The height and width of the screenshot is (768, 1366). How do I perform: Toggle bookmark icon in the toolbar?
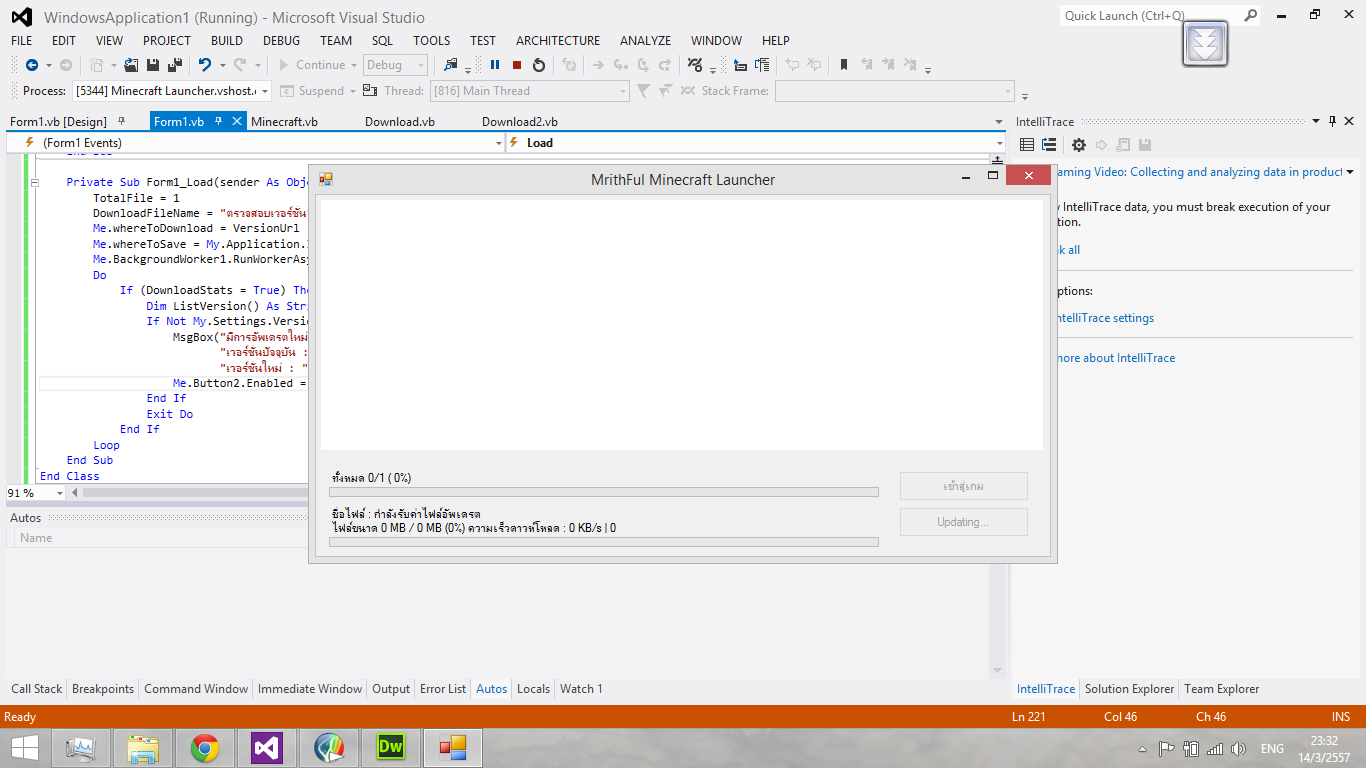click(844, 65)
